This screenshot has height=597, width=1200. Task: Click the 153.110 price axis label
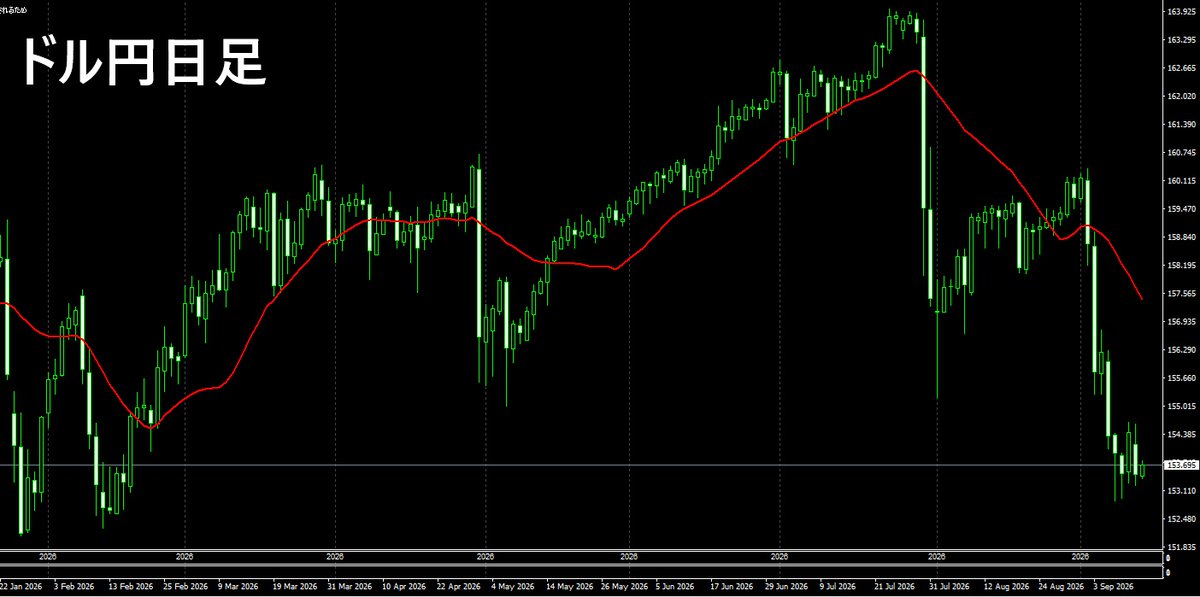coord(1181,491)
